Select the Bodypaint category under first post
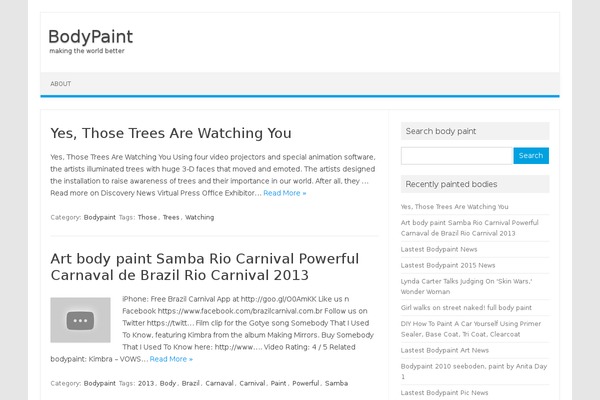This screenshot has height=400, width=600. click(99, 217)
